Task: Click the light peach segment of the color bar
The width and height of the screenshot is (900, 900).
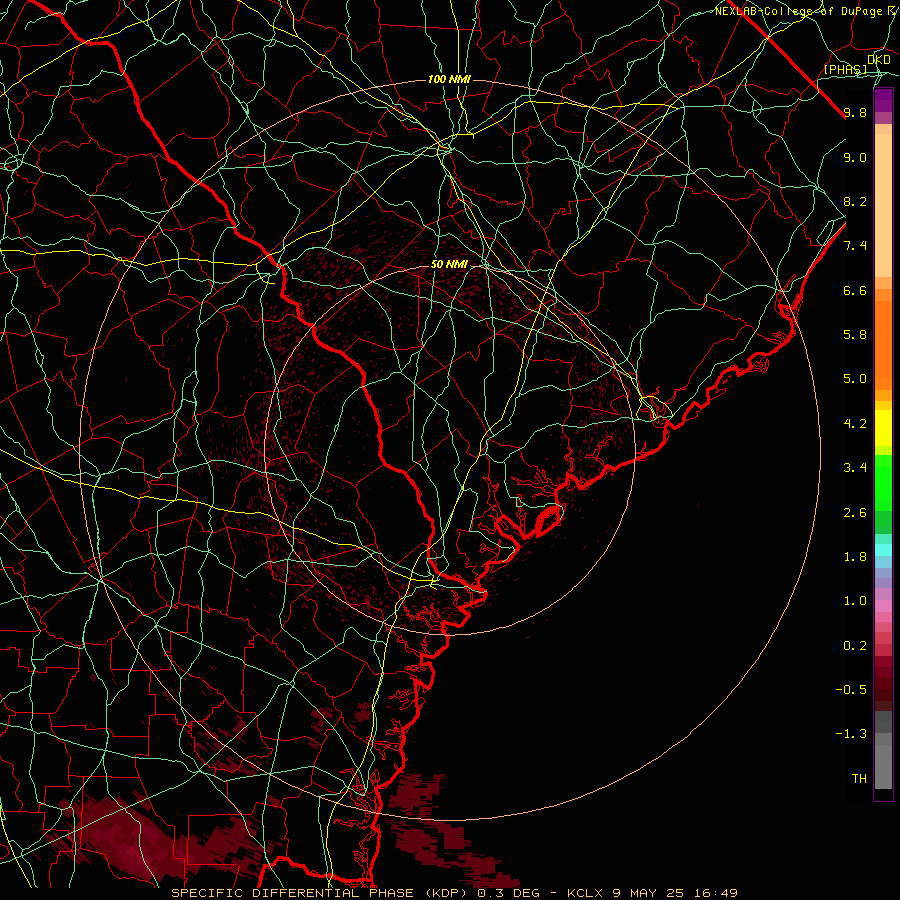Action: (883, 205)
